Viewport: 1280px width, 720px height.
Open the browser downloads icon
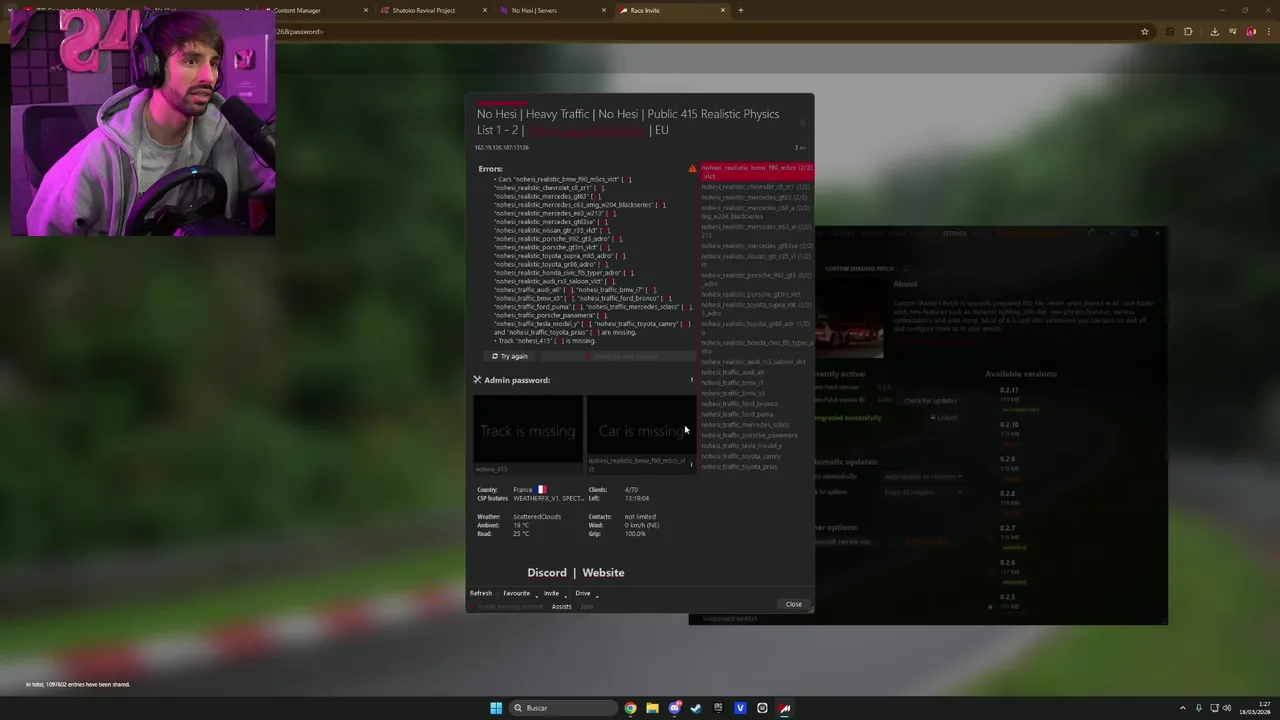1214,31
